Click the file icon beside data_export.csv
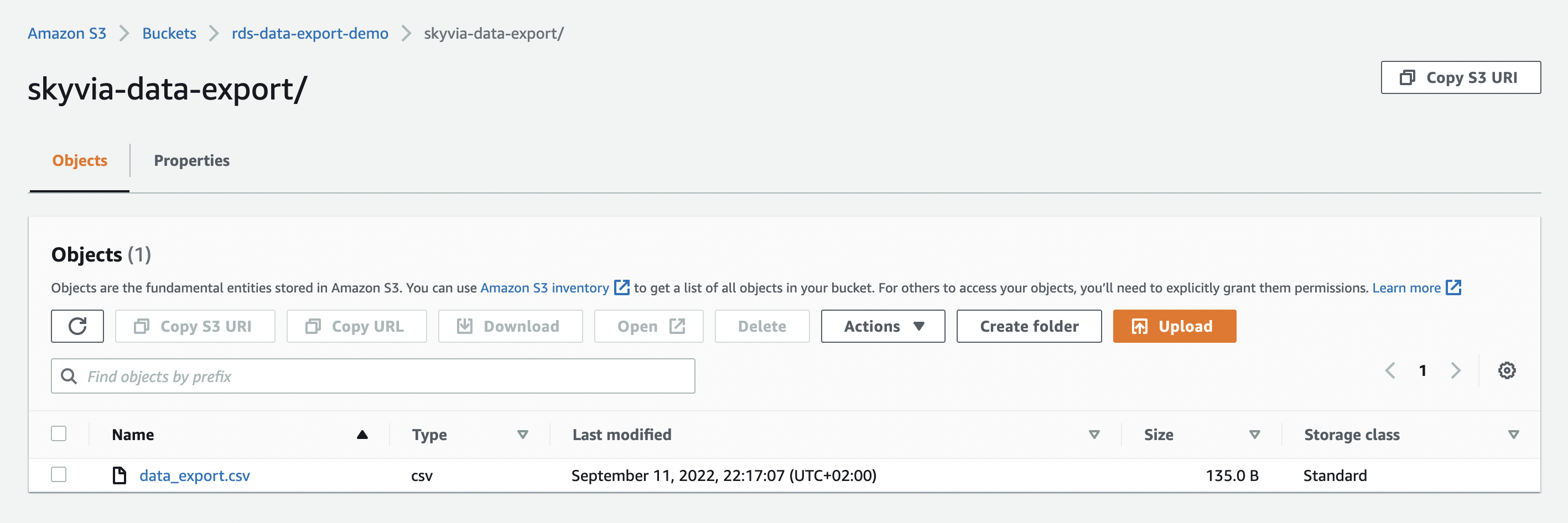Image resolution: width=1568 pixels, height=523 pixels. click(x=120, y=475)
